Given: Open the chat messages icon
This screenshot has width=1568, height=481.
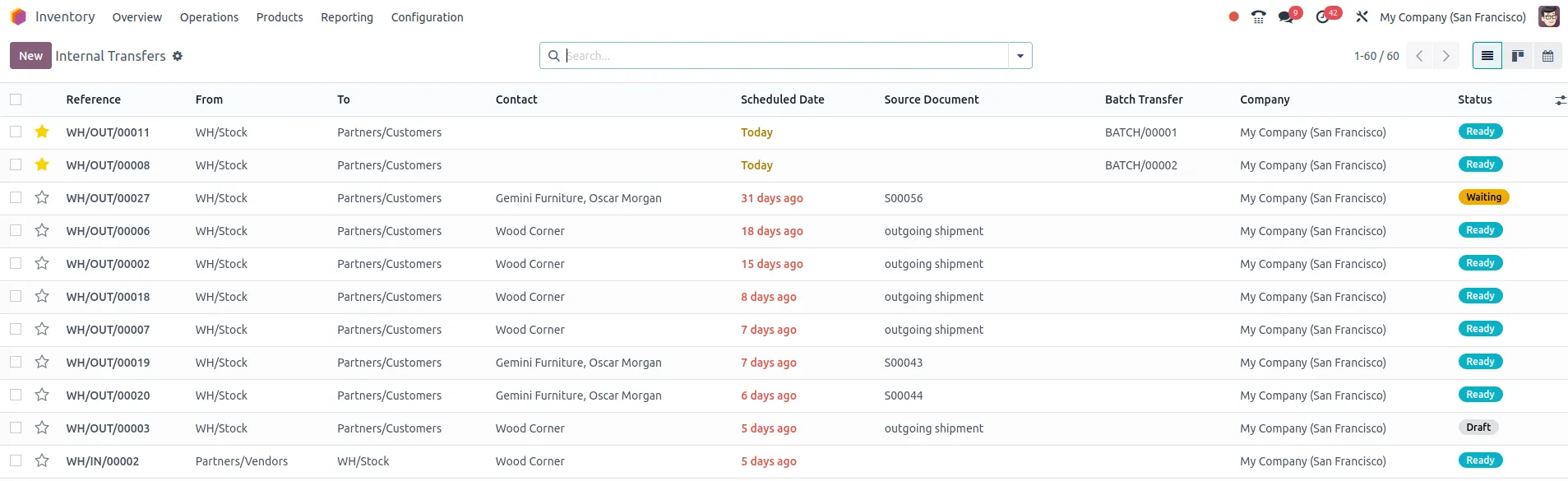Looking at the screenshot, I should coord(1286,17).
